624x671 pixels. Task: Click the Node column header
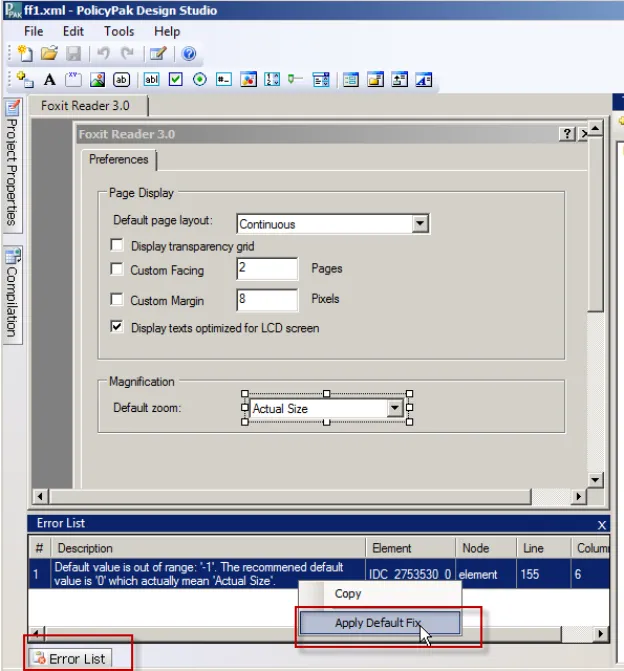486,548
